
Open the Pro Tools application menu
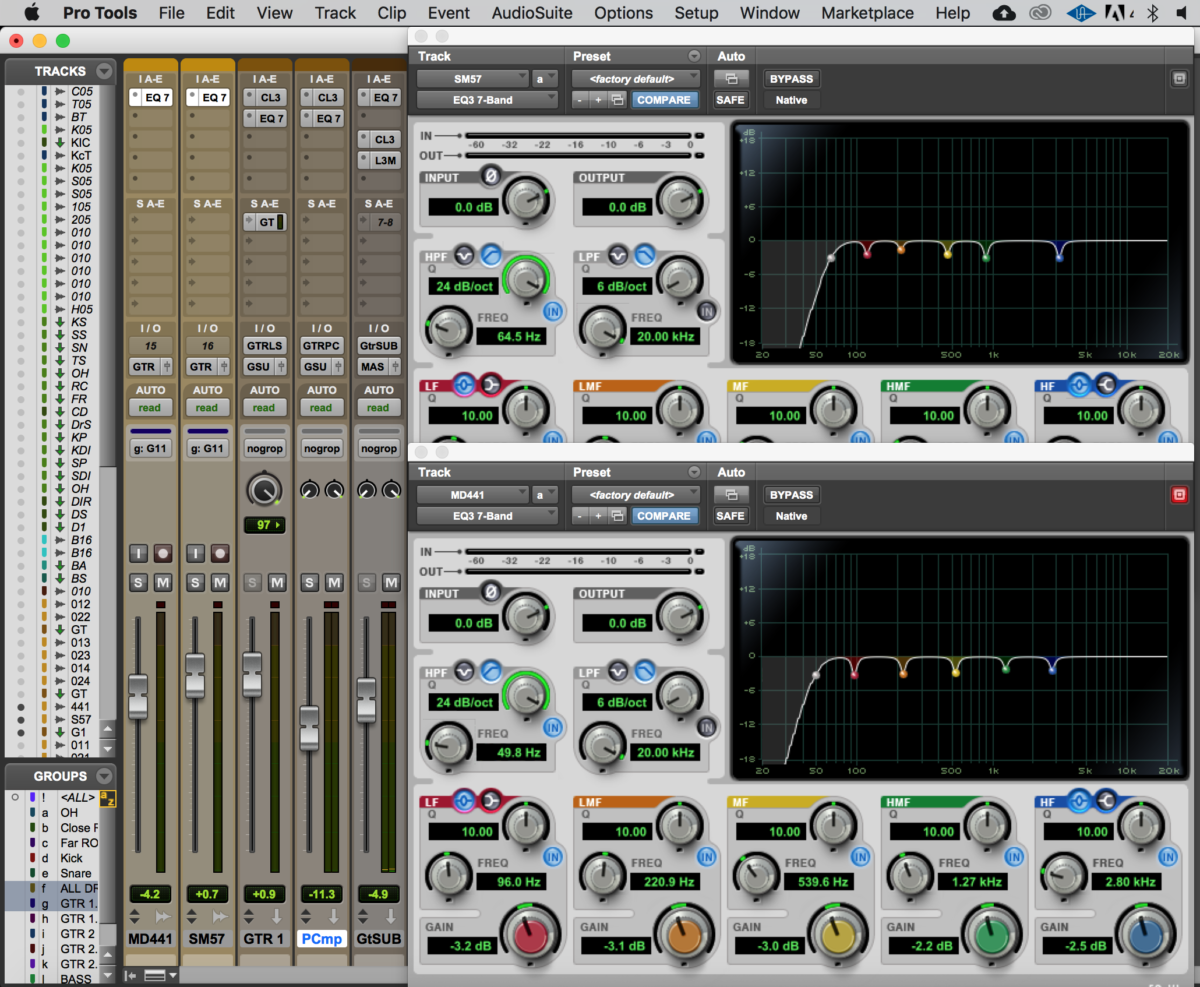(x=100, y=13)
